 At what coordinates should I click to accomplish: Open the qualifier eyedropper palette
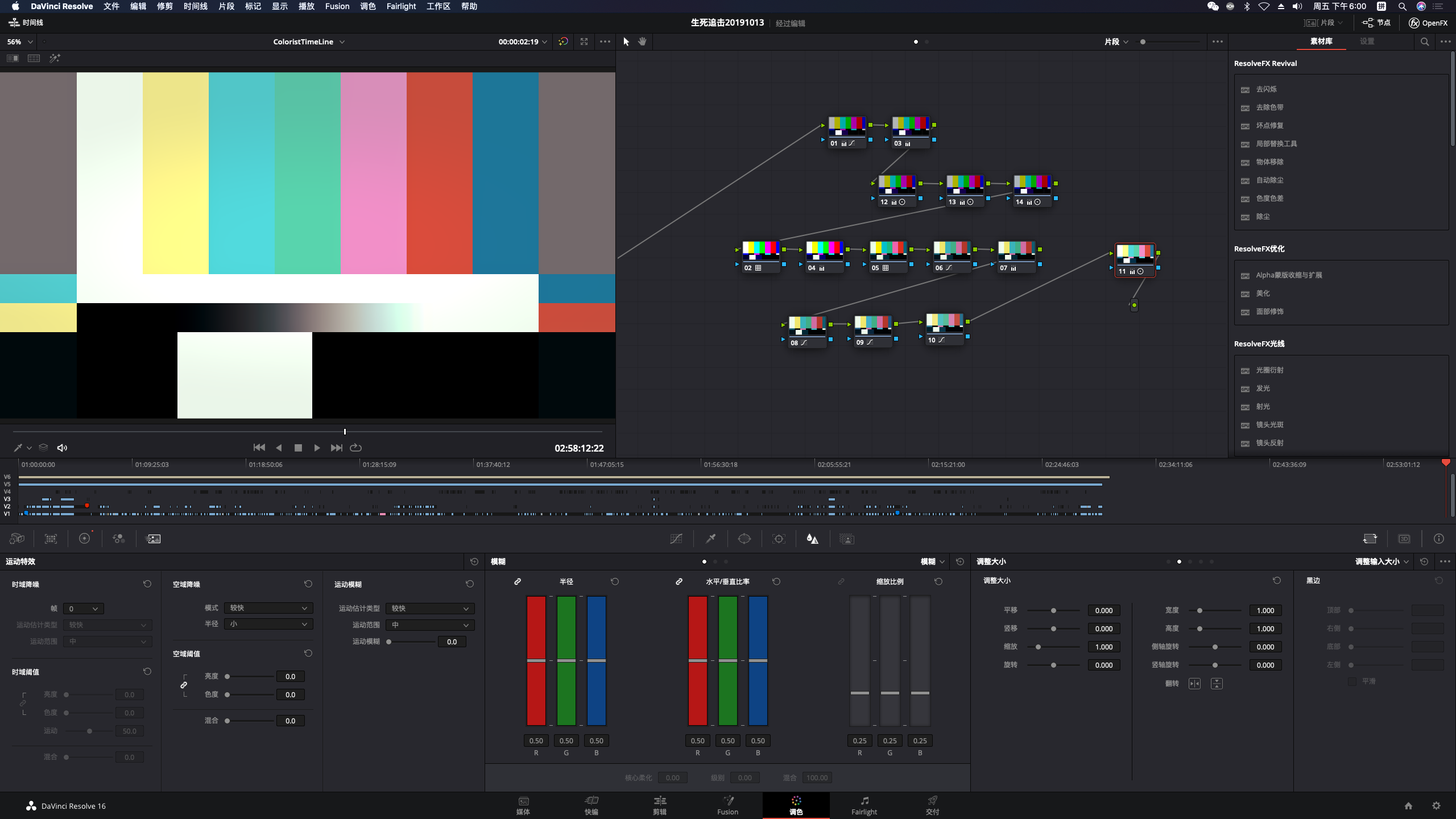pos(710,539)
